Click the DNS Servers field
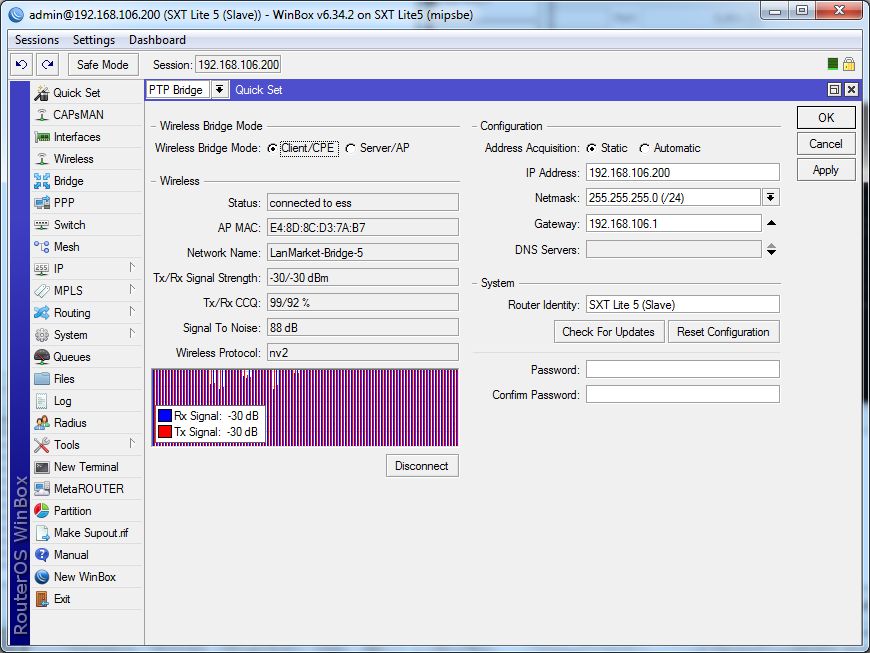870x653 pixels. point(674,250)
